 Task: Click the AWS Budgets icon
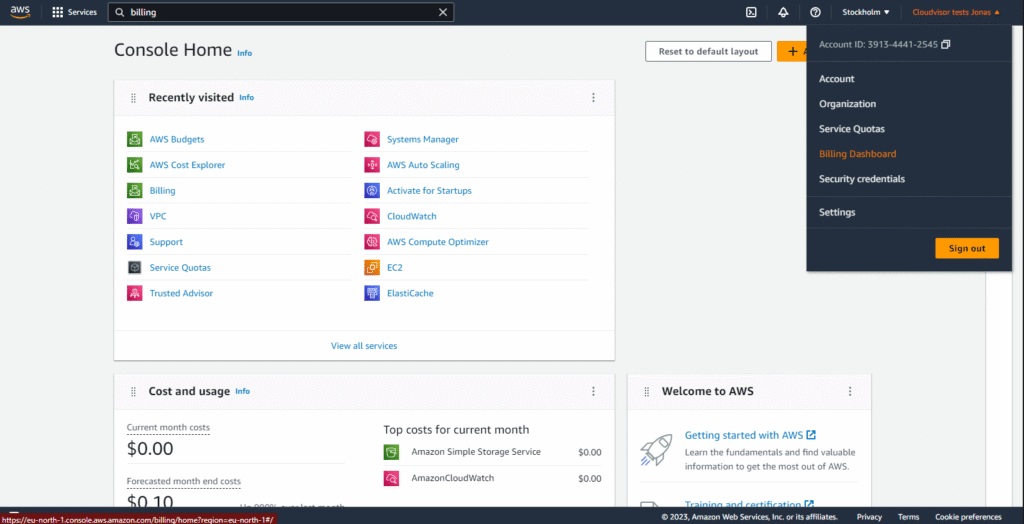tap(135, 139)
